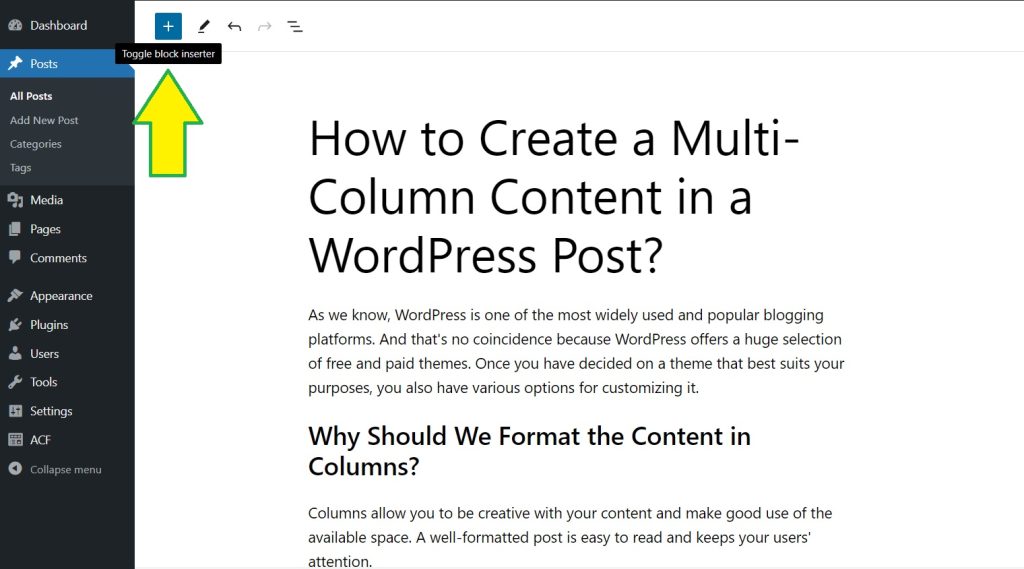Click the Settings sliders icon
The height and width of the screenshot is (569, 1024).
15,411
